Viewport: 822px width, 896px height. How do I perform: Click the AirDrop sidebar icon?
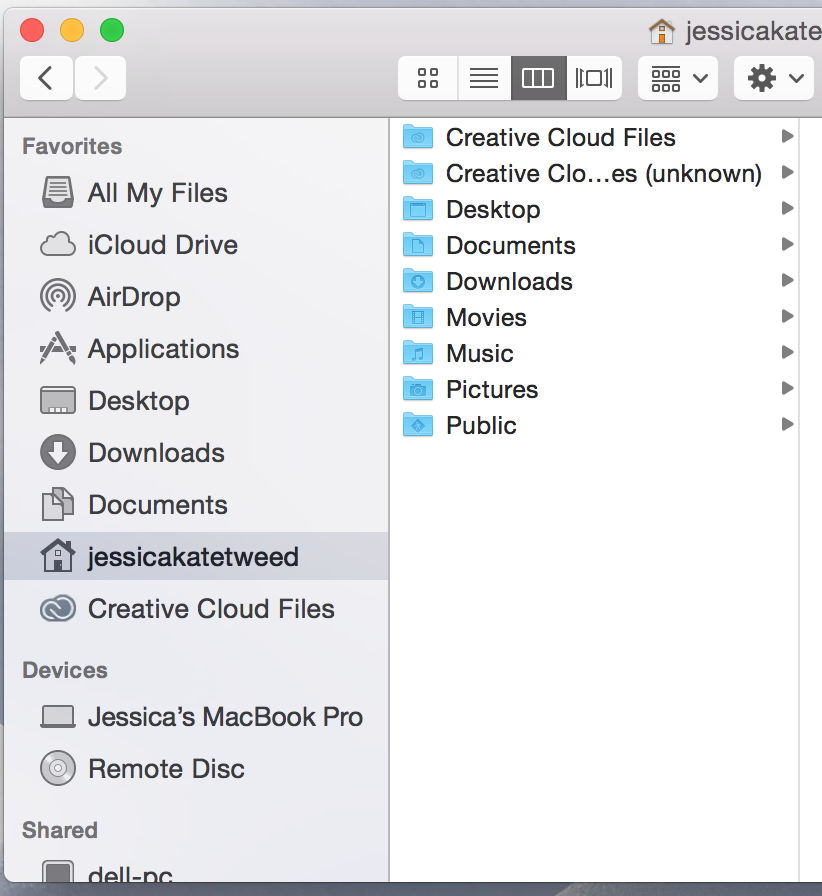coord(58,296)
